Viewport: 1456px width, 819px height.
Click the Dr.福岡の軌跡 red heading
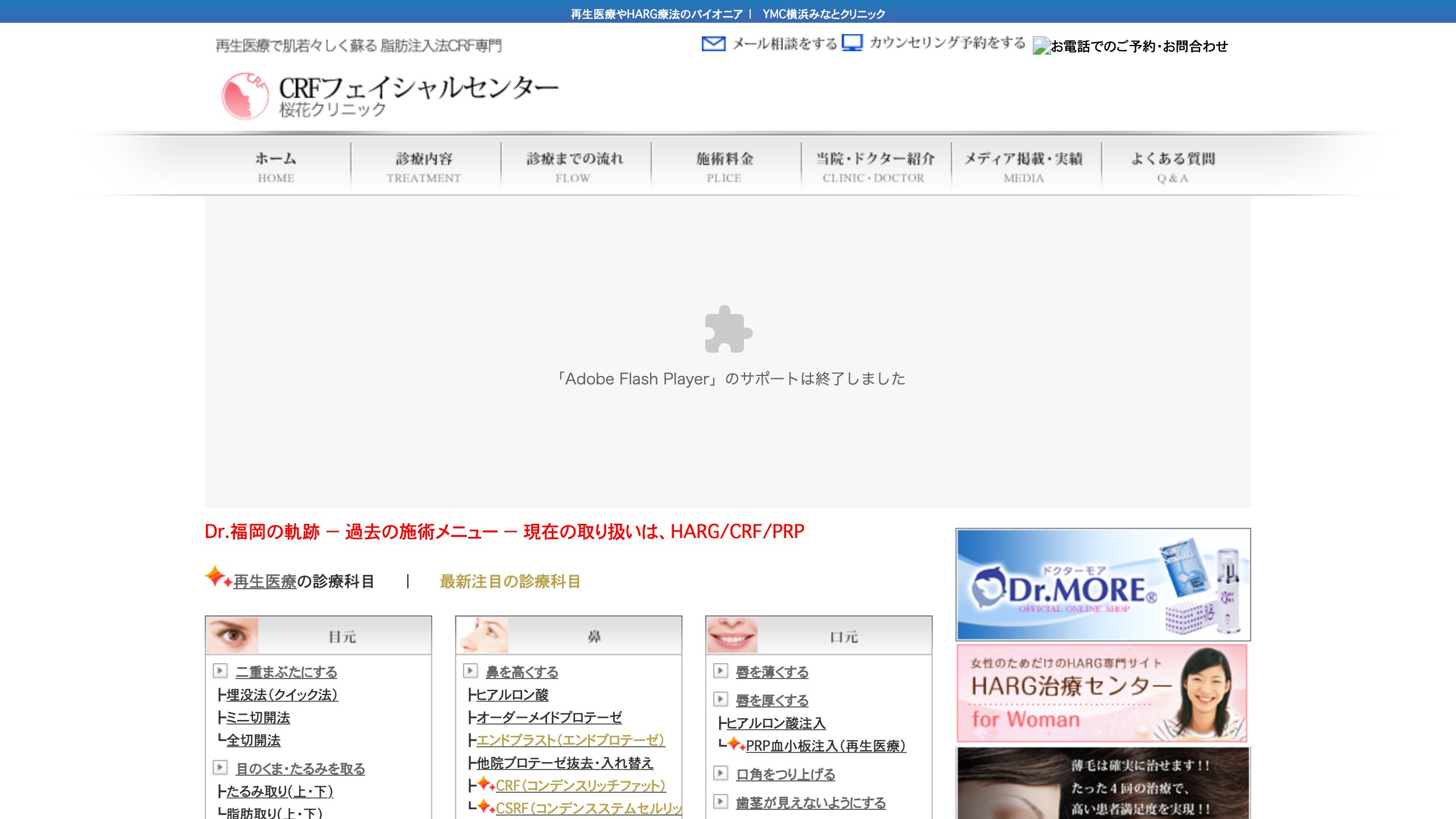click(504, 531)
